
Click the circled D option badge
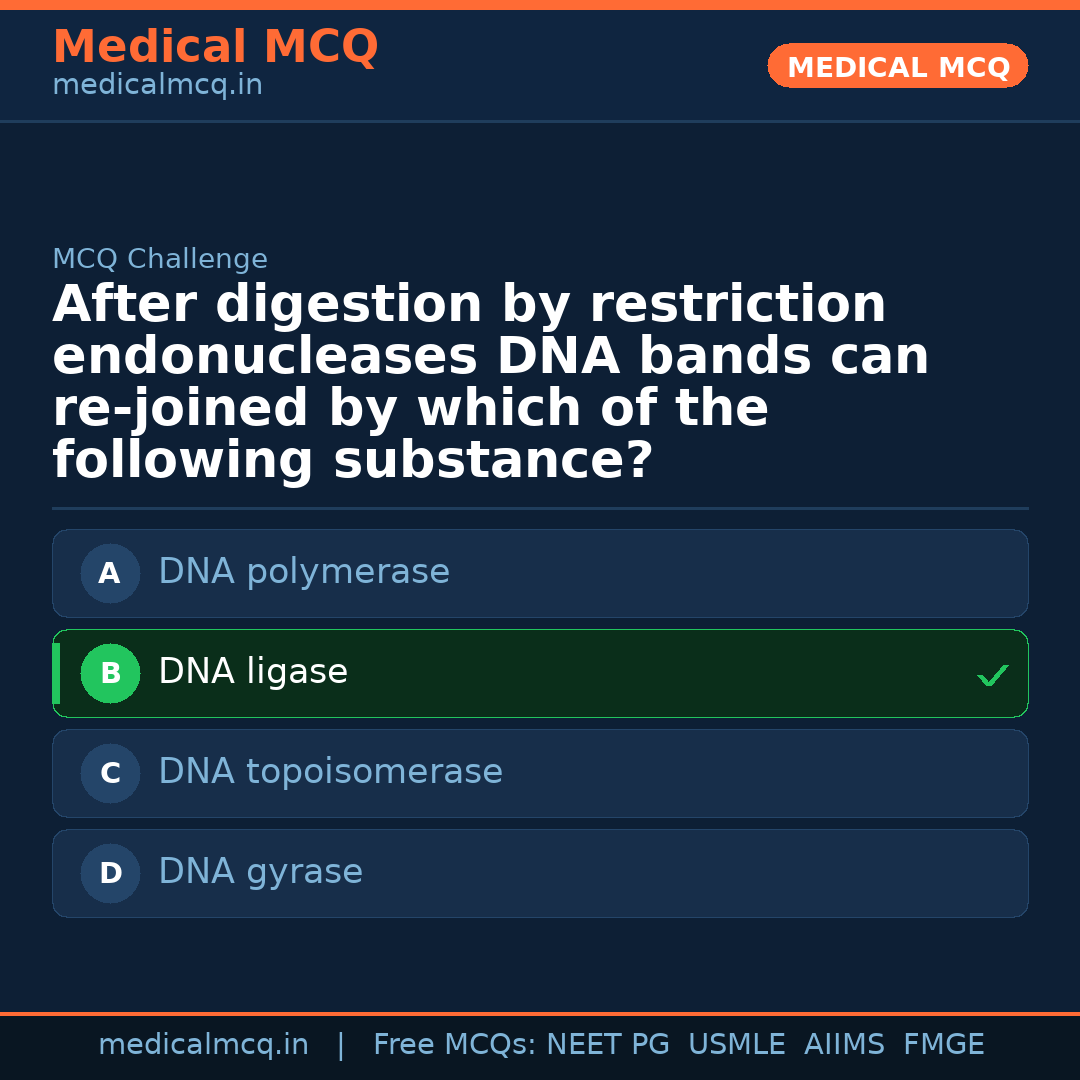pos(110,874)
